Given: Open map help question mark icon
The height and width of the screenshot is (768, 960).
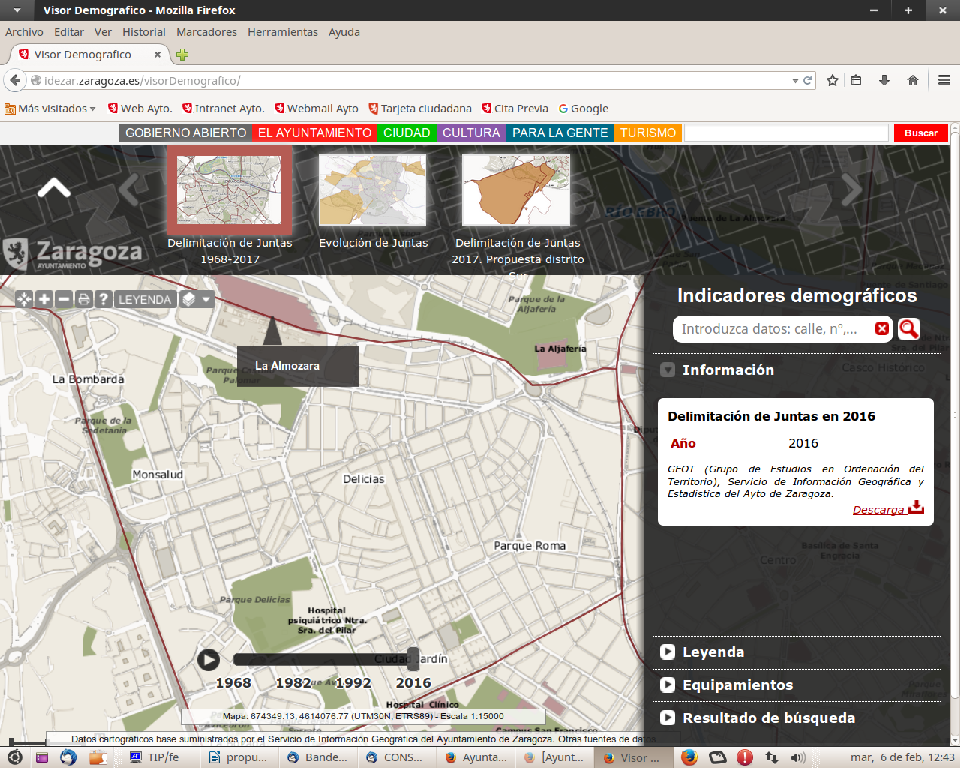Looking at the screenshot, I should pos(102,299).
